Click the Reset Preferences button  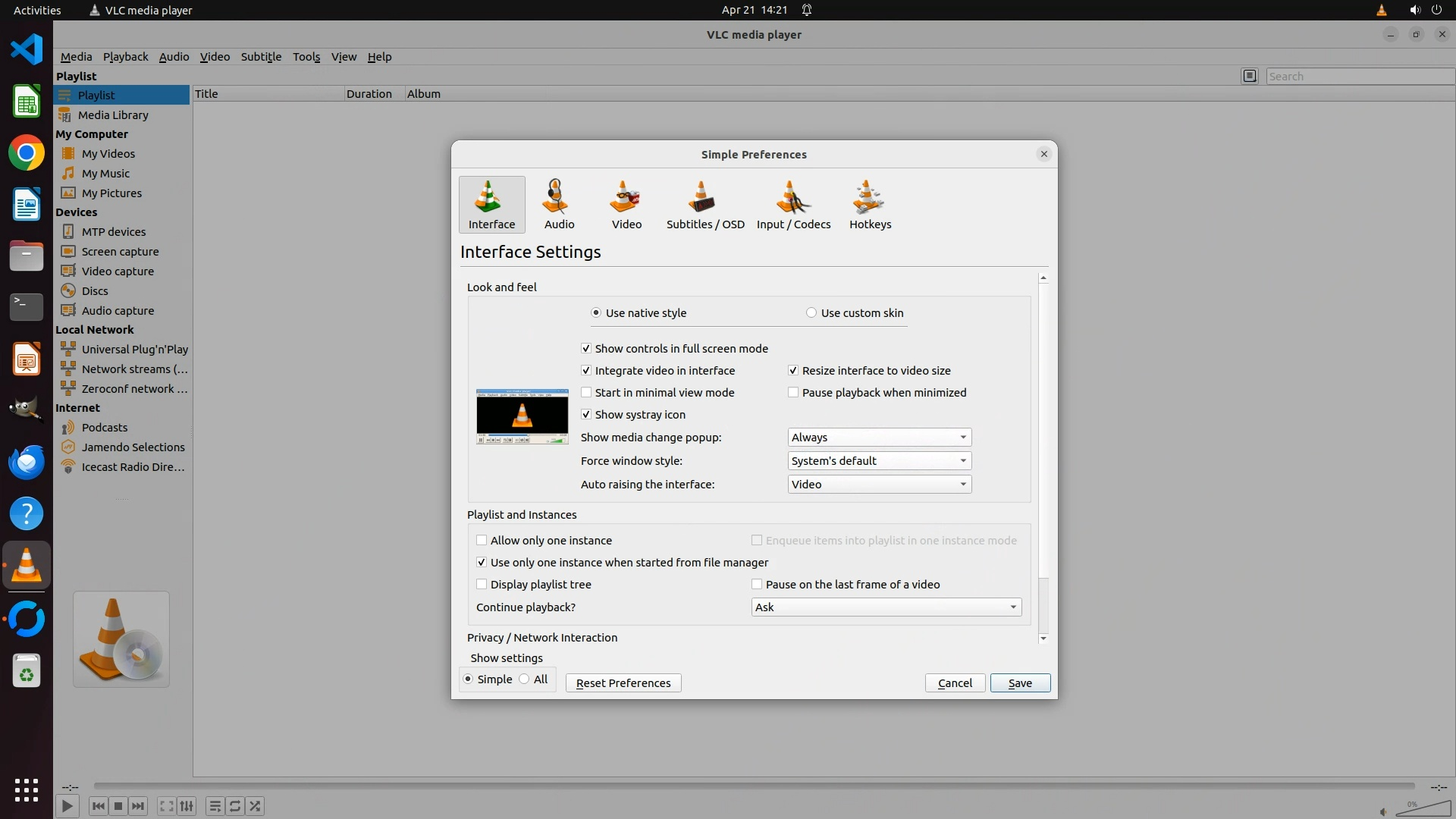pyautogui.click(x=623, y=683)
